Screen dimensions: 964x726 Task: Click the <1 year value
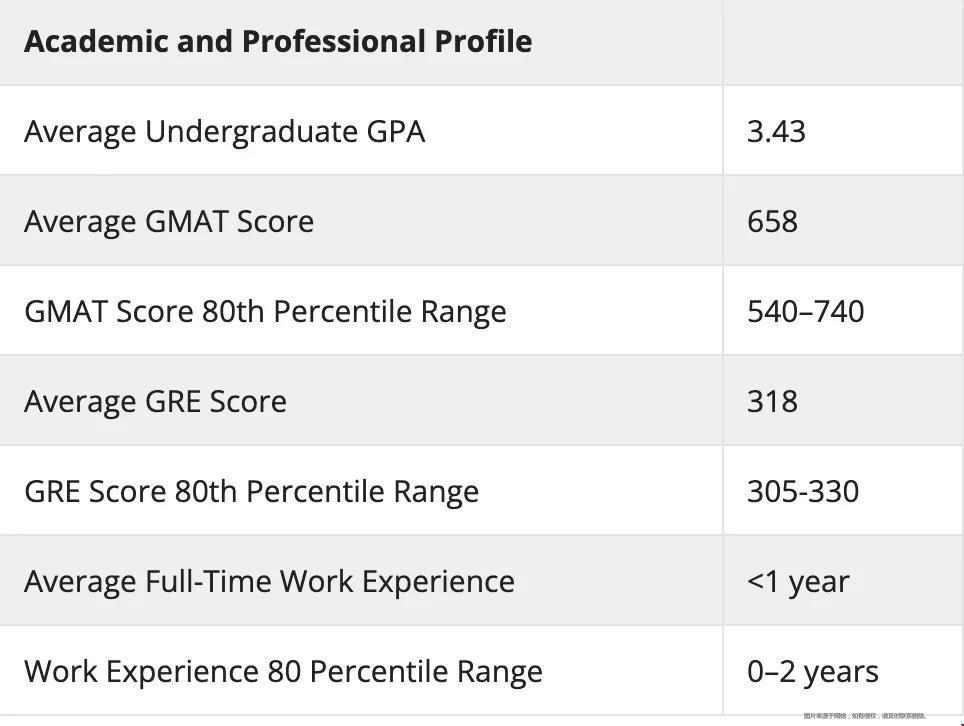[798, 582]
